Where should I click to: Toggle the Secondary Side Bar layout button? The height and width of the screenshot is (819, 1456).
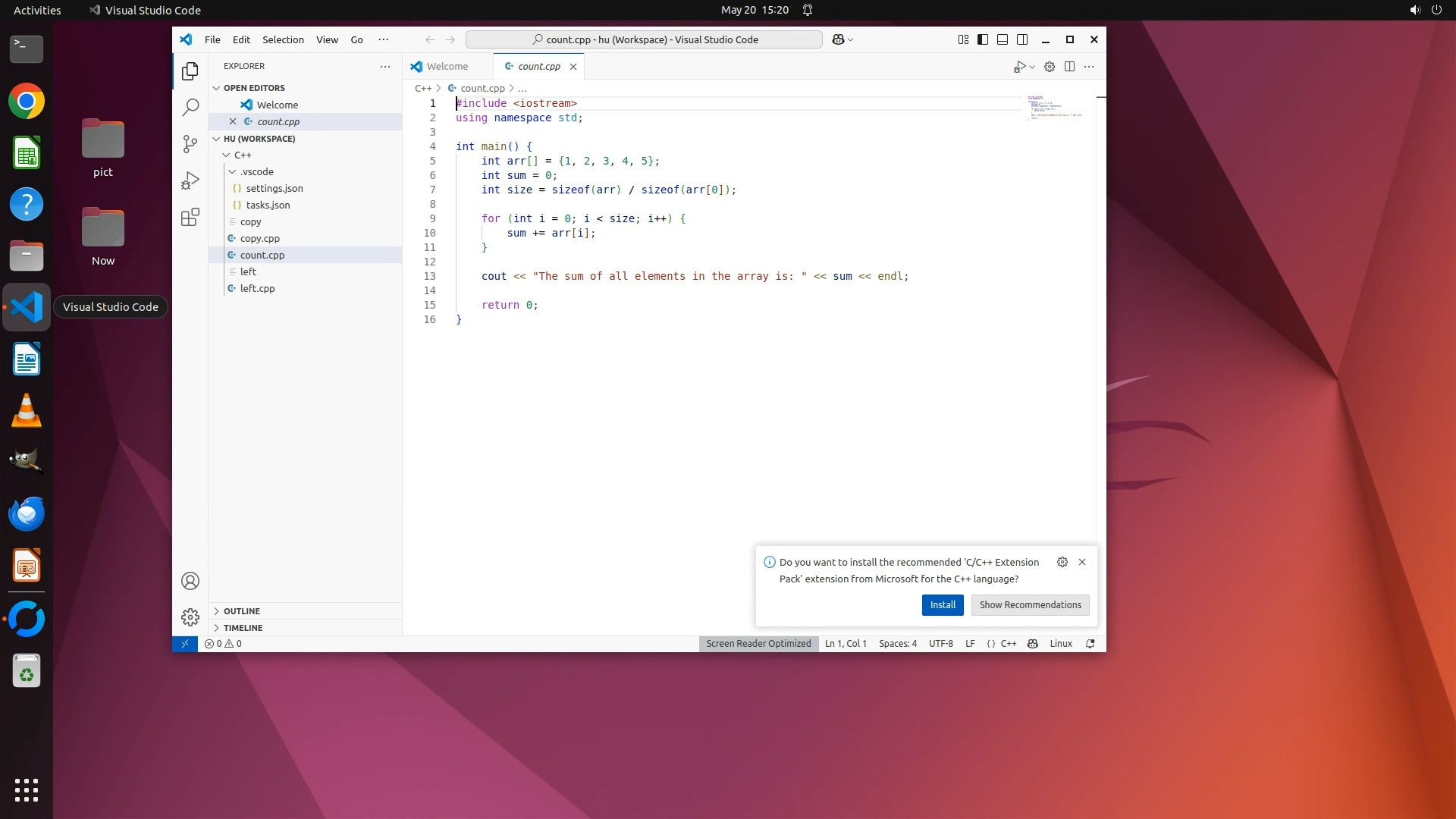(x=1022, y=39)
